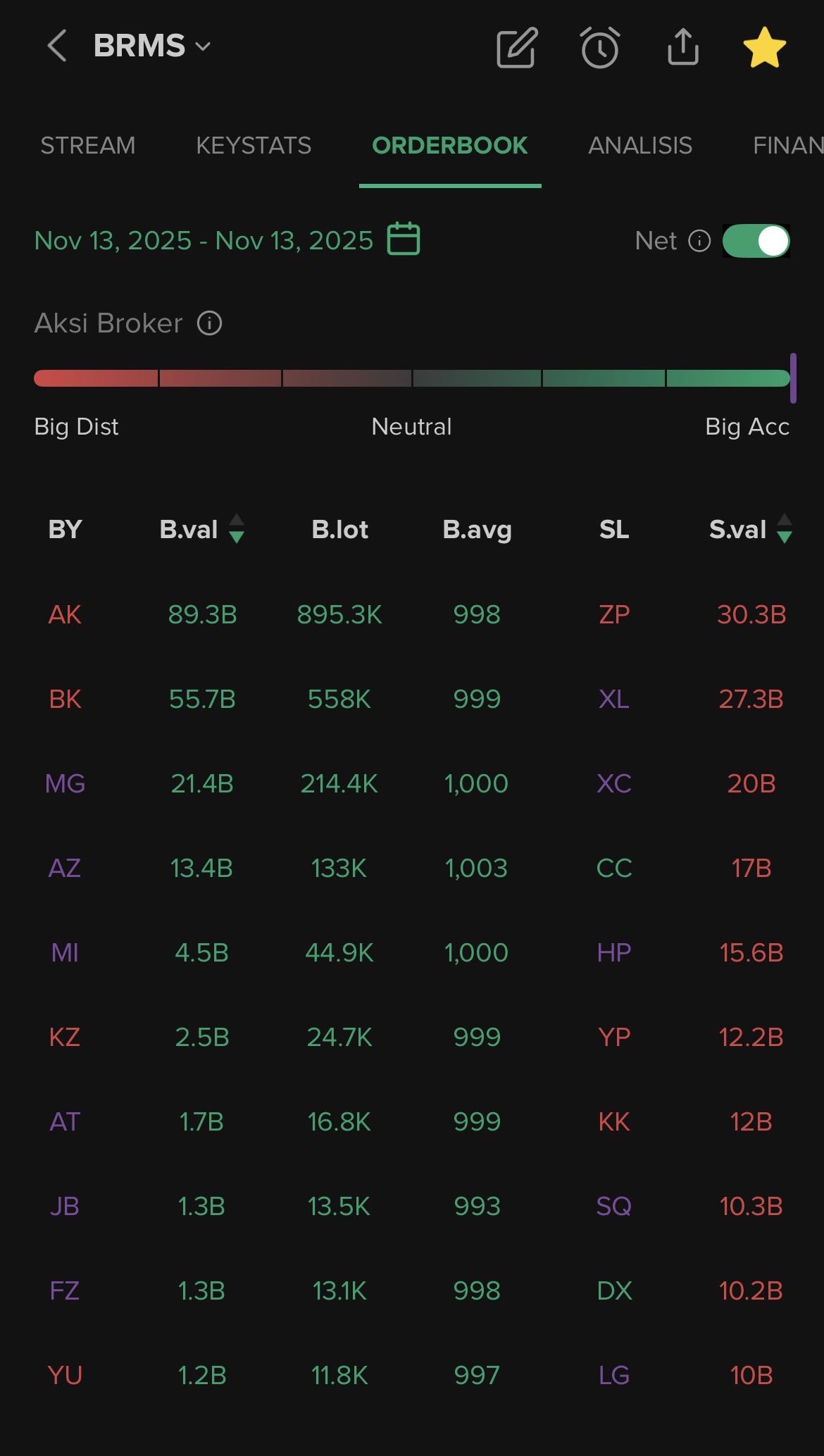Open the STREAM tab
824x1456 pixels.
click(x=87, y=146)
